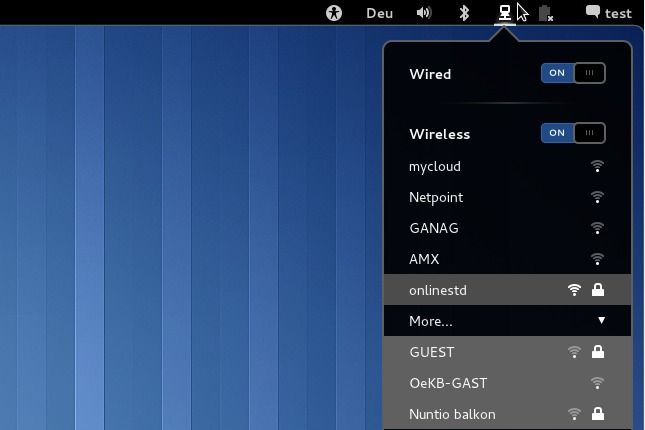
Task: Disable the Wireless switch
Action: pyautogui.click(x=573, y=133)
